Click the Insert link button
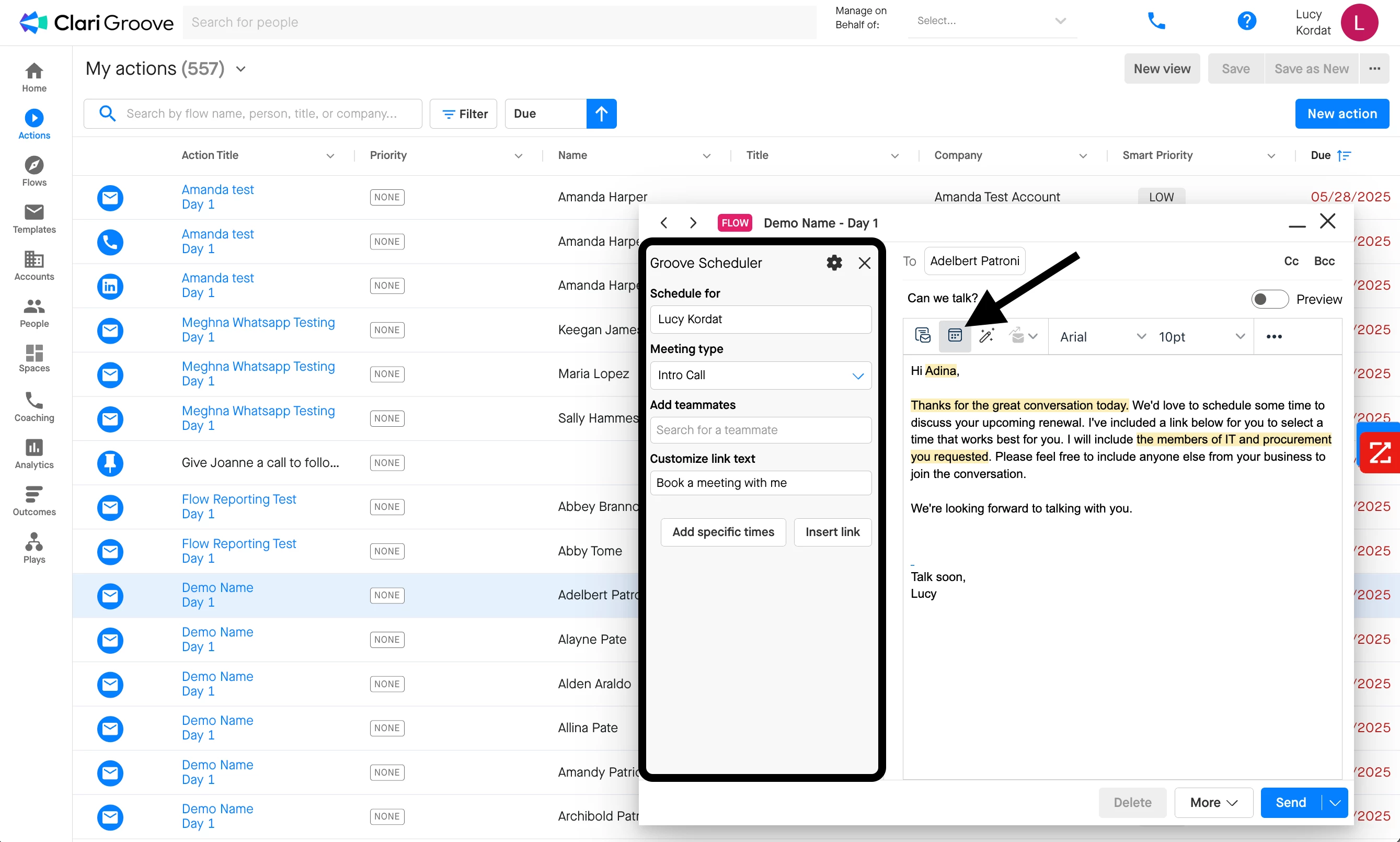The height and width of the screenshot is (842, 1400). coord(832,532)
